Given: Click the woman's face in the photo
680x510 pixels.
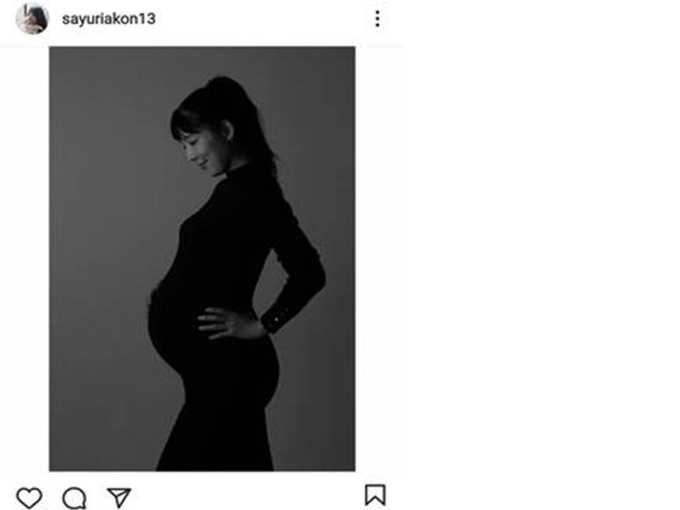Looking at the screenshot, I should [x=200, y=150].
